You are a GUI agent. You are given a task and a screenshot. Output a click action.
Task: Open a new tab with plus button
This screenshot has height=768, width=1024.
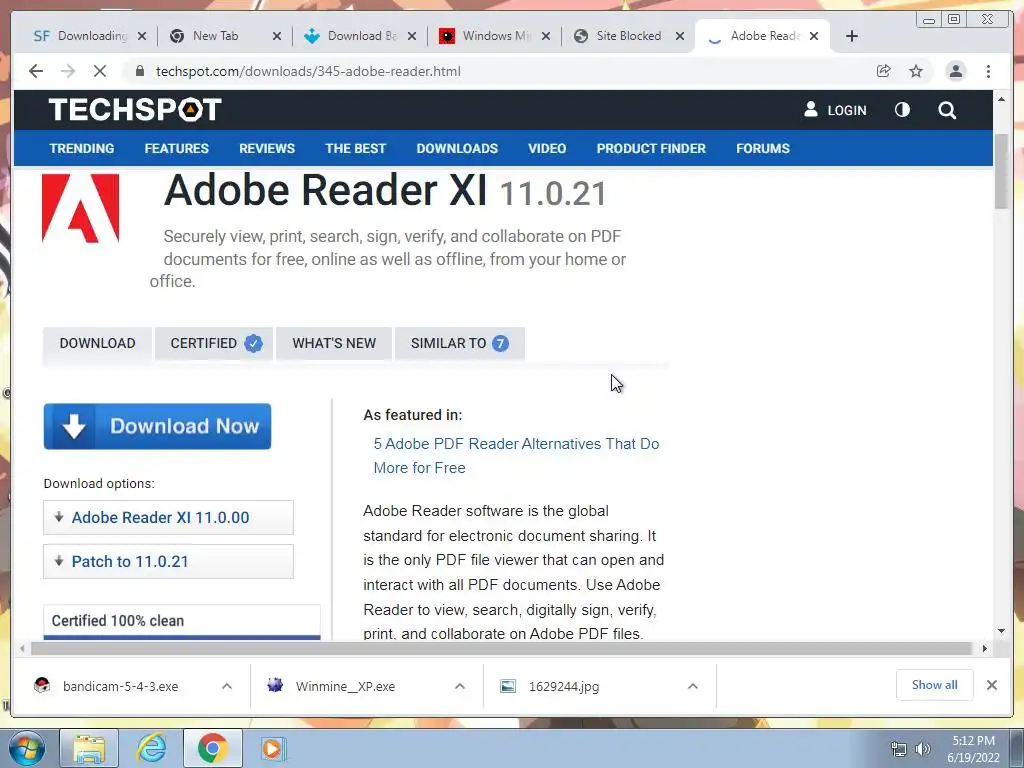click(852, 36)
